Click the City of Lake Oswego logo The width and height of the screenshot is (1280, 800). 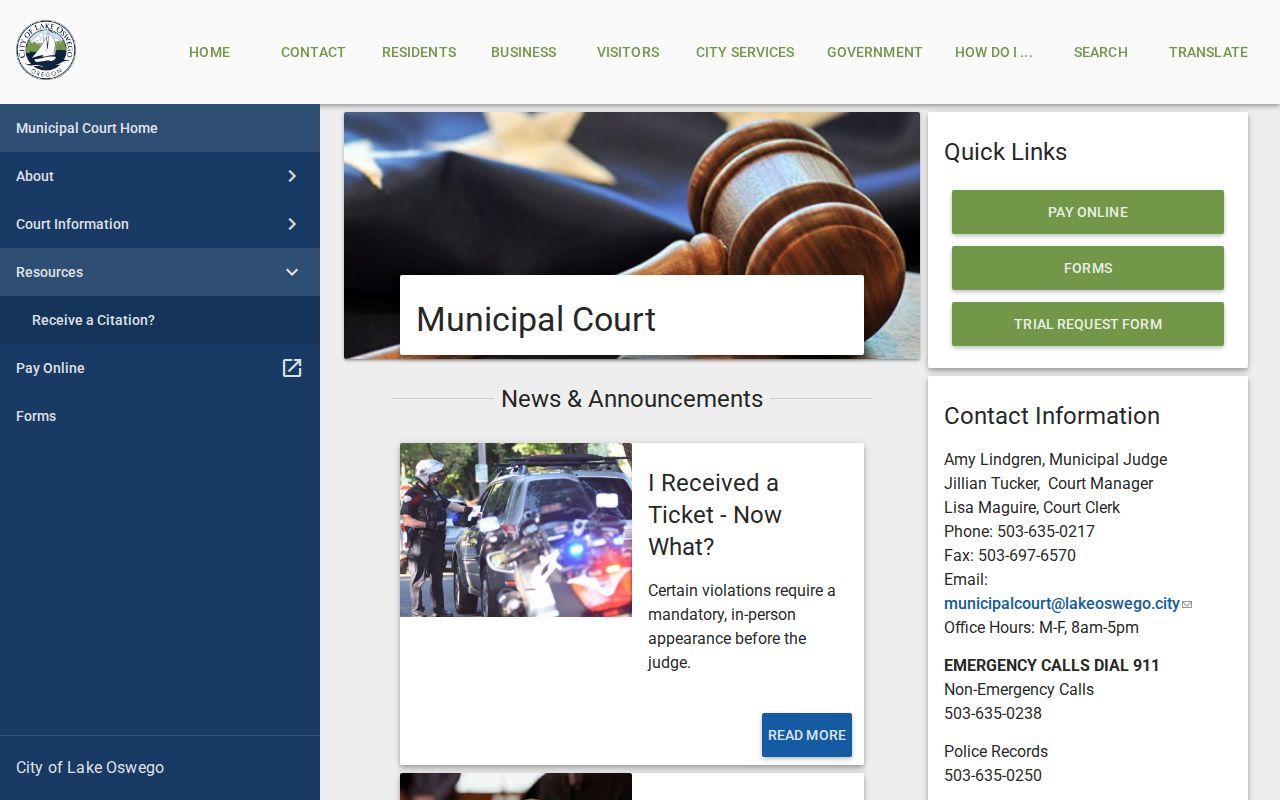click(46, 51)
